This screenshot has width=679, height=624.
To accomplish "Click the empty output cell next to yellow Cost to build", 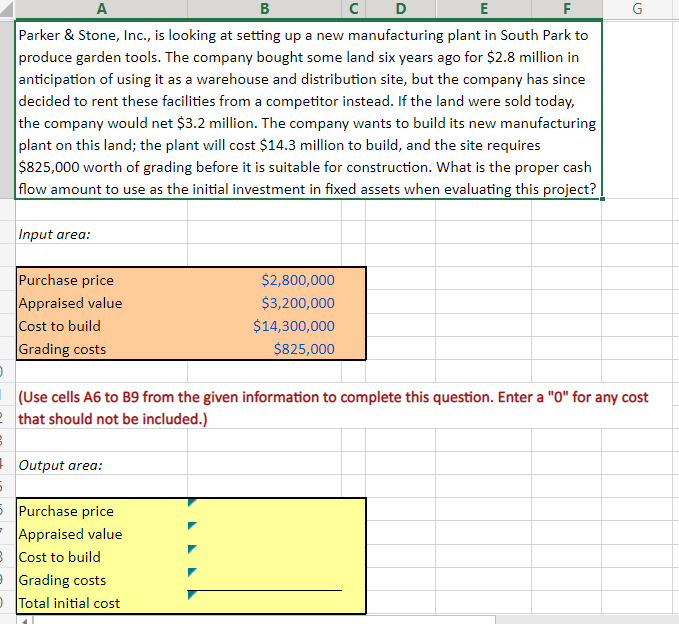I will 265,557.
